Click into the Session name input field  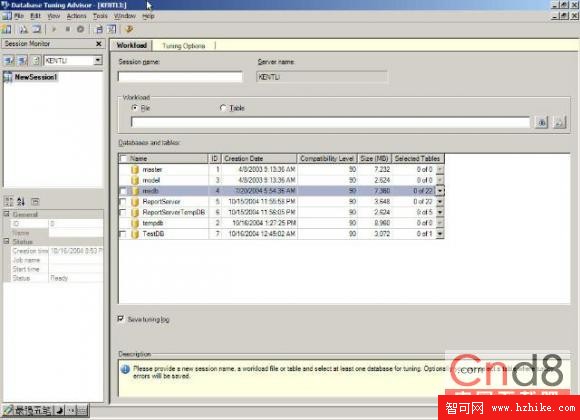(x=180, y=77)
